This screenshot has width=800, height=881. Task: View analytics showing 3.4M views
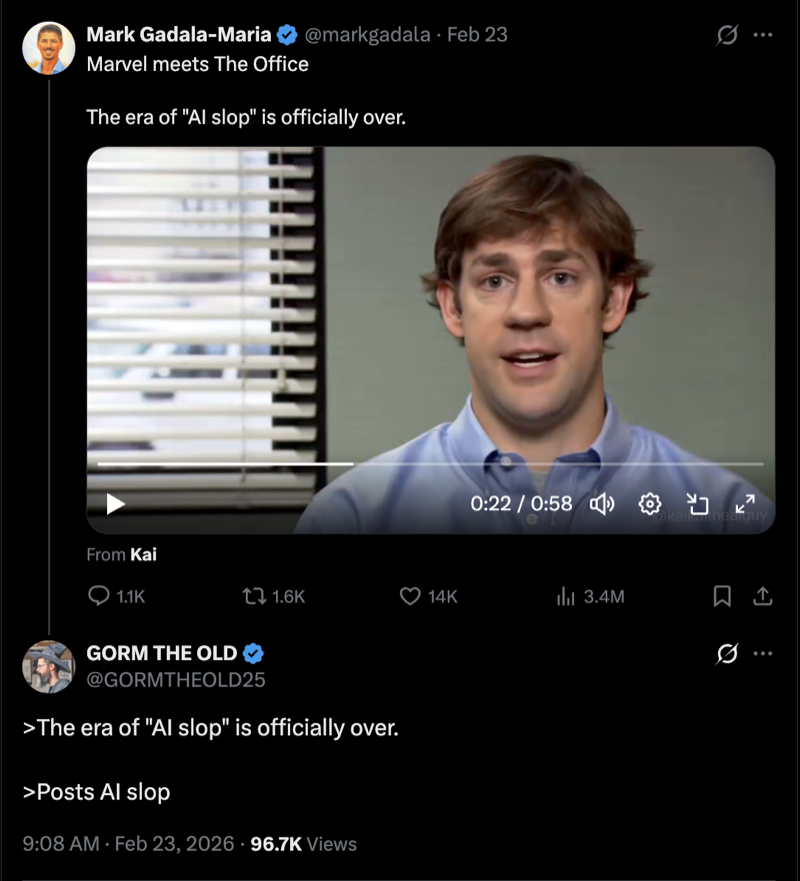coord(565,596)
